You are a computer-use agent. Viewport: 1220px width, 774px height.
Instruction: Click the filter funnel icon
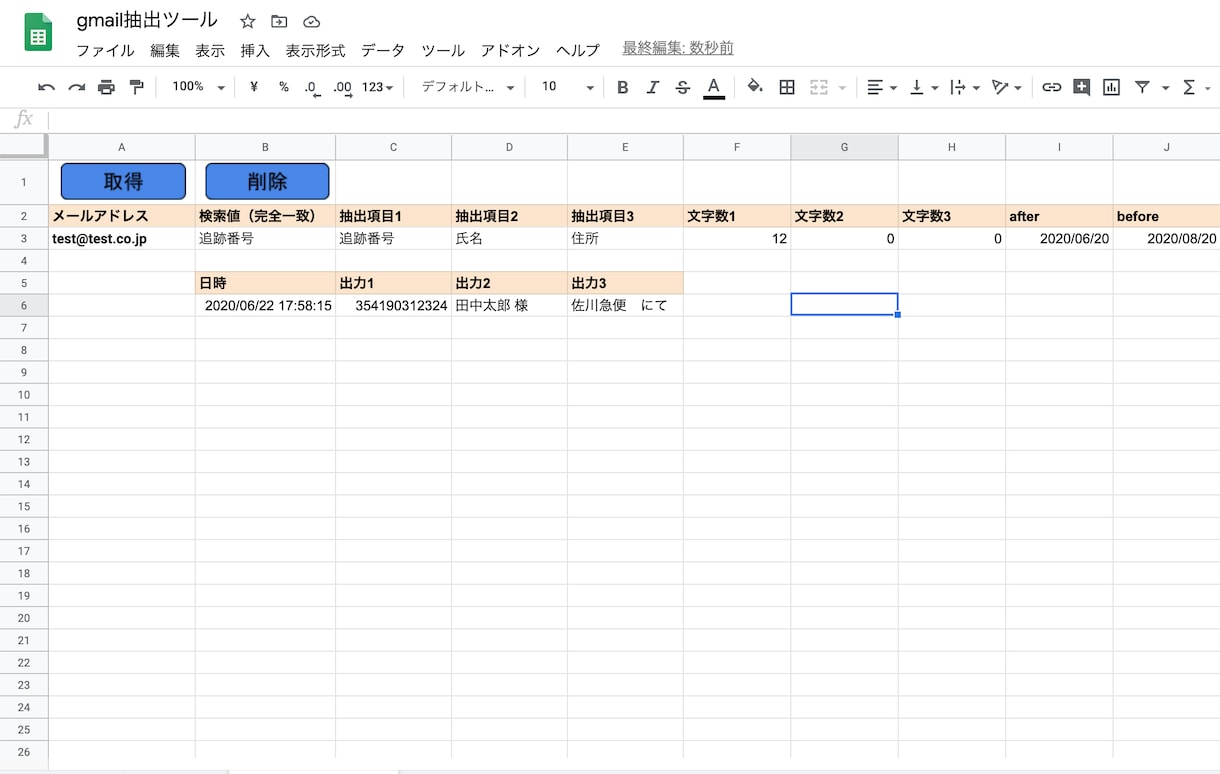(1142, 88)
